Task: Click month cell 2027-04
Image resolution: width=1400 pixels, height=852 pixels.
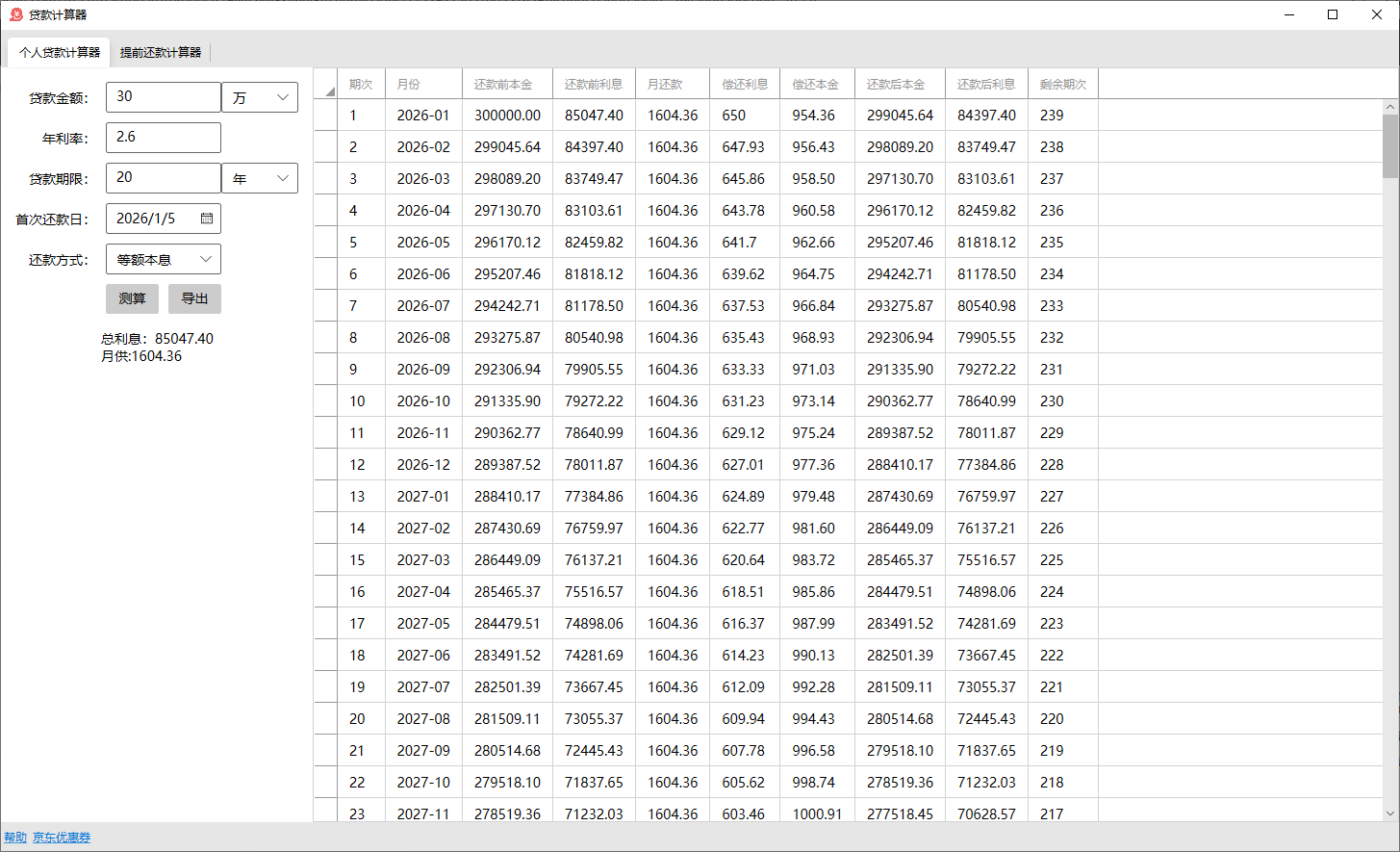Action: click(x=423, y=591)
